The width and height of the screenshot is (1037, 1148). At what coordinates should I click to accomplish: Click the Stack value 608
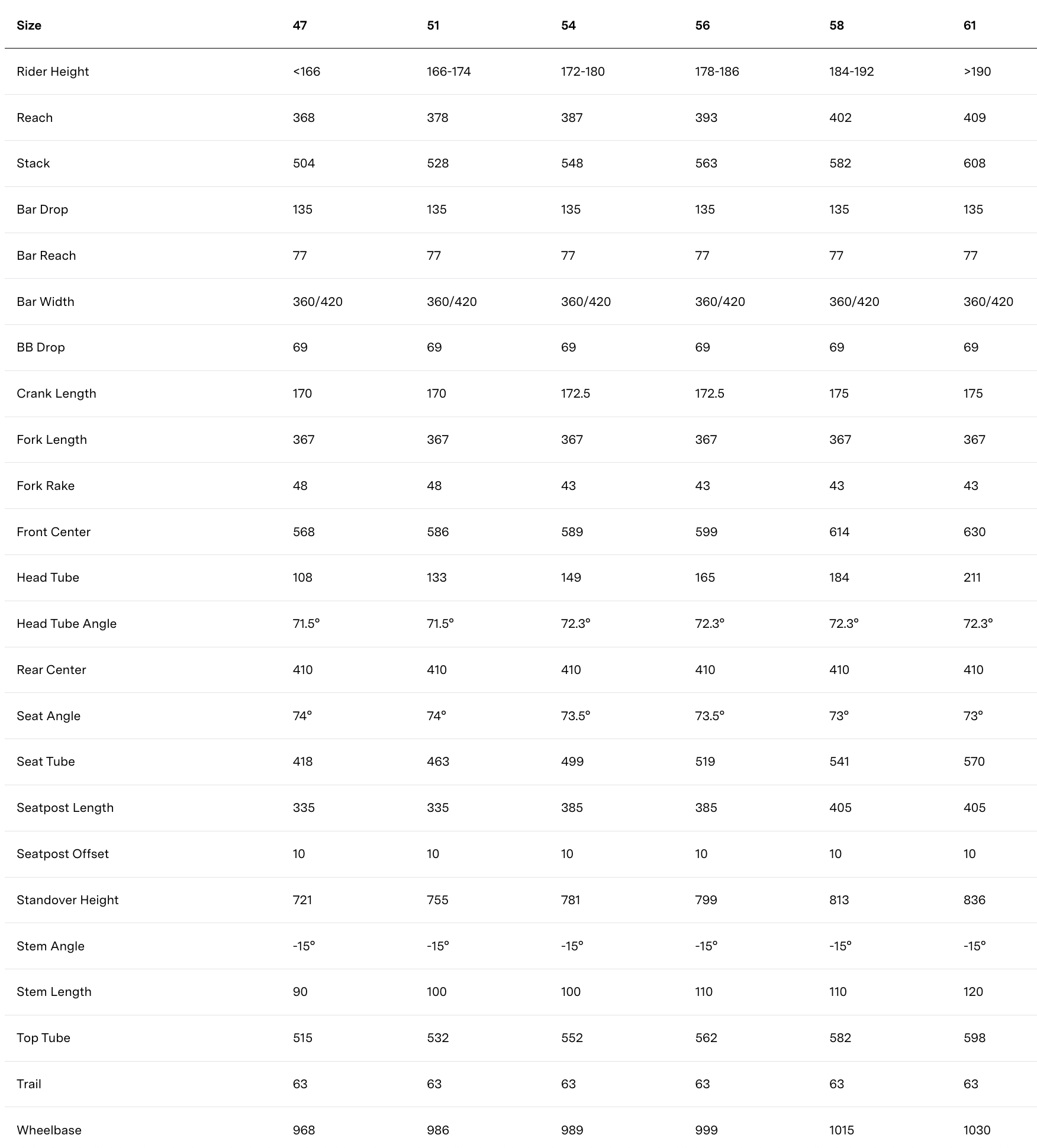pyautogui.click(x=974, y=163)
